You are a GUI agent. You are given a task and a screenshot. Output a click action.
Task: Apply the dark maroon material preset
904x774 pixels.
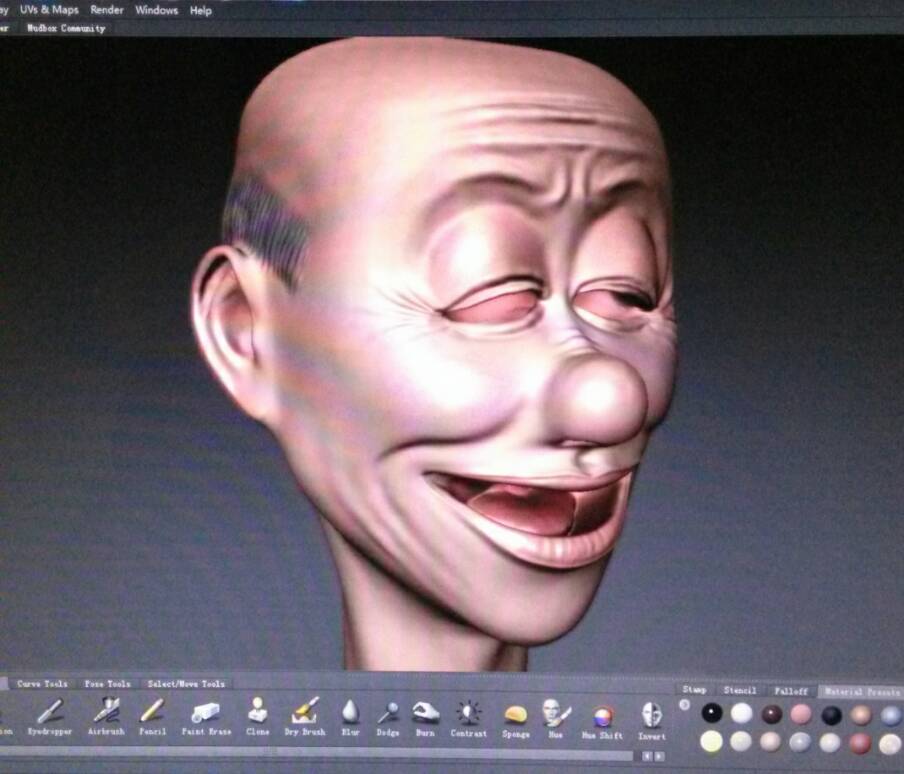tap(771, 714)
